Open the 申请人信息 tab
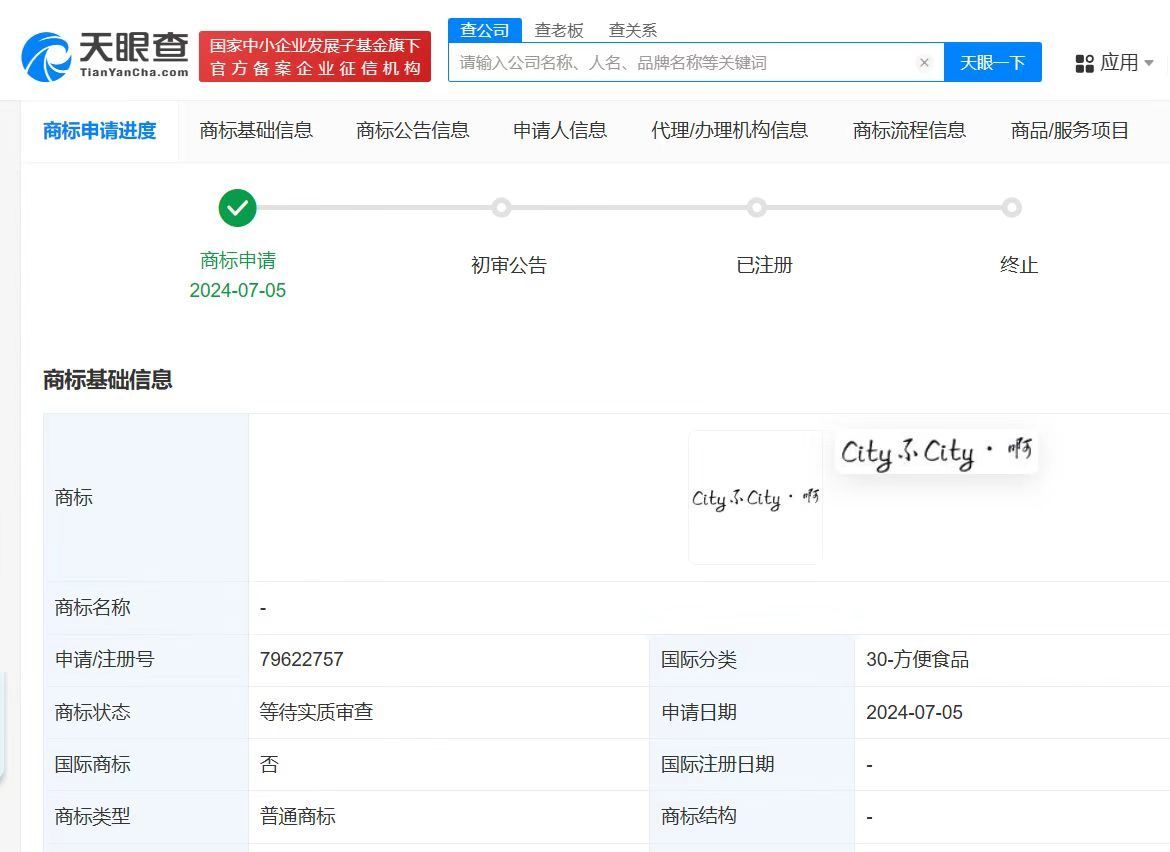This screenshot has width=1170, height=852. pos(559,130)
